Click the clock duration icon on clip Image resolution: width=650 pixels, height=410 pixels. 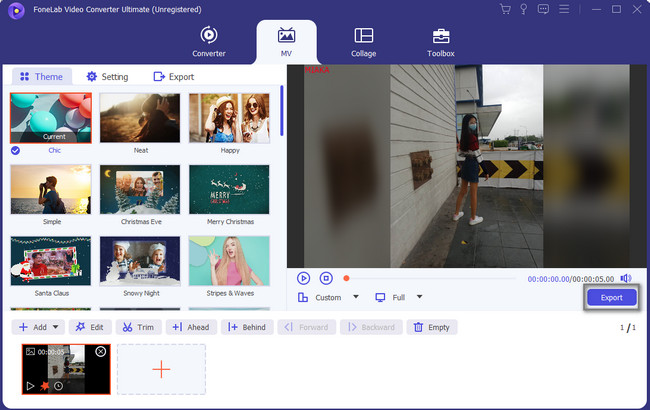click(58, 385)
